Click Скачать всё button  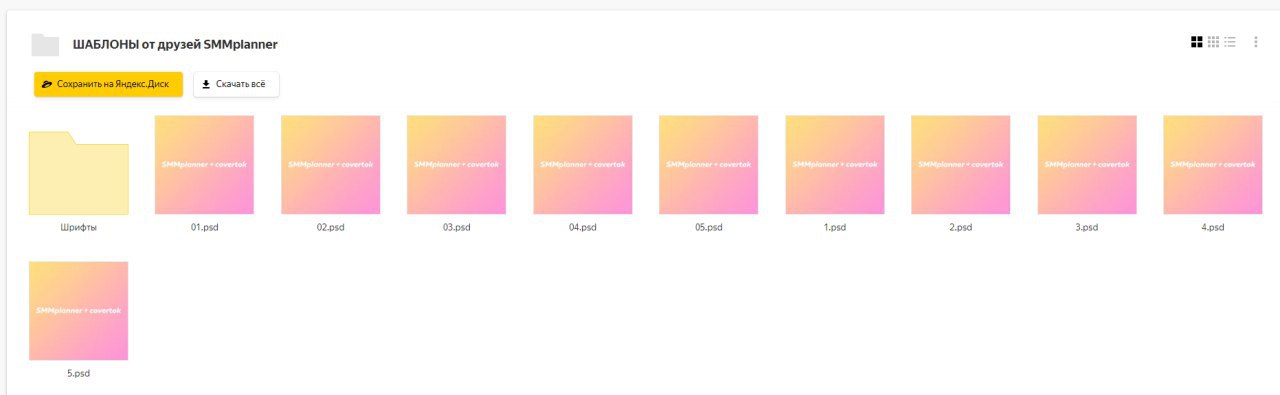pos(236,84)
